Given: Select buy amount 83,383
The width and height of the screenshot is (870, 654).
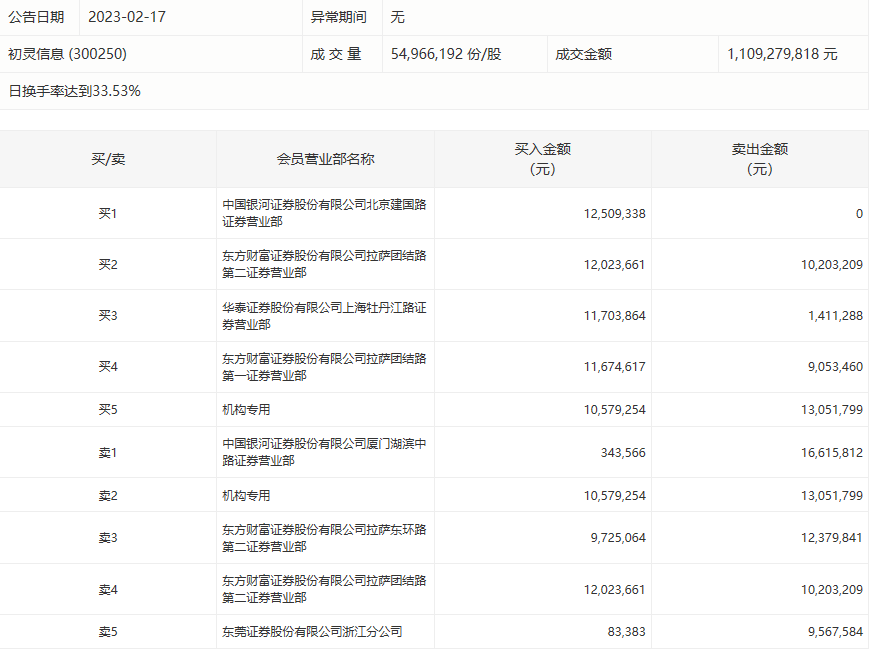Looking at the screenshot, I should (626, 632).
